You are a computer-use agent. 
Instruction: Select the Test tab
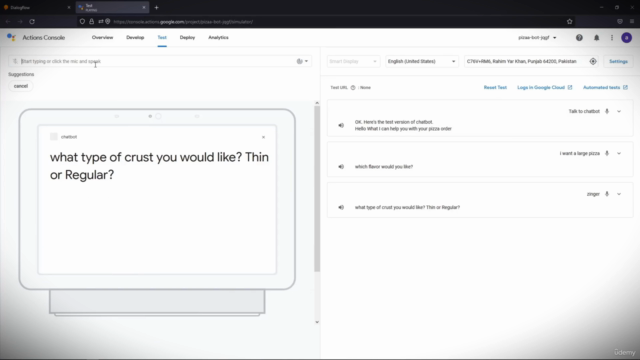pos(162,38)
